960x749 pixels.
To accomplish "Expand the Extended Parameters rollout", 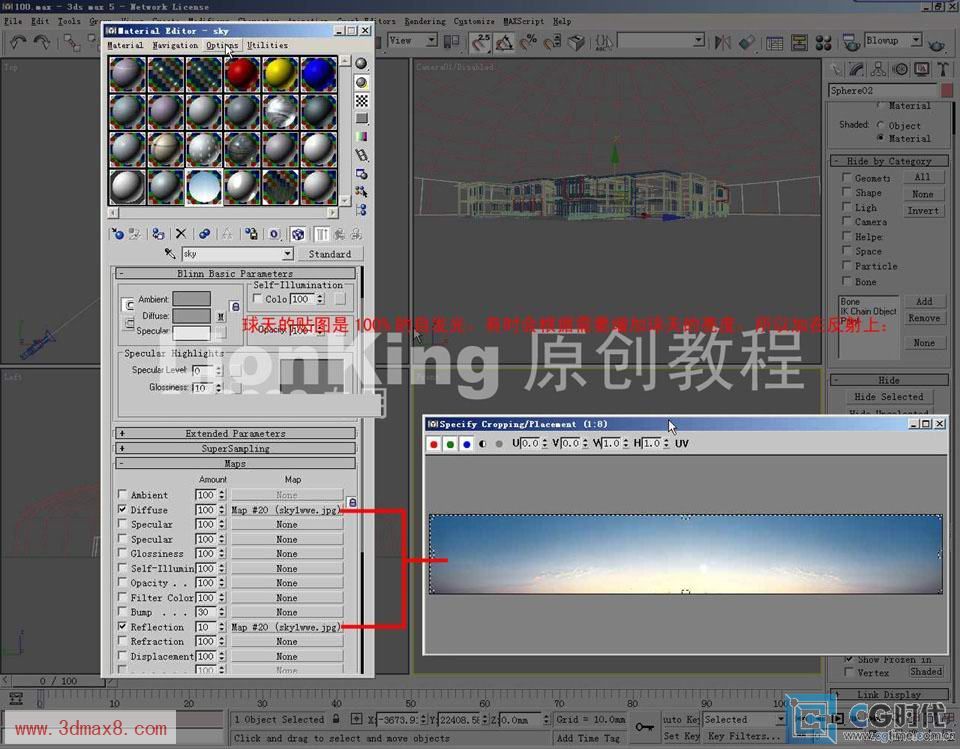I will [x=235, y=433].
